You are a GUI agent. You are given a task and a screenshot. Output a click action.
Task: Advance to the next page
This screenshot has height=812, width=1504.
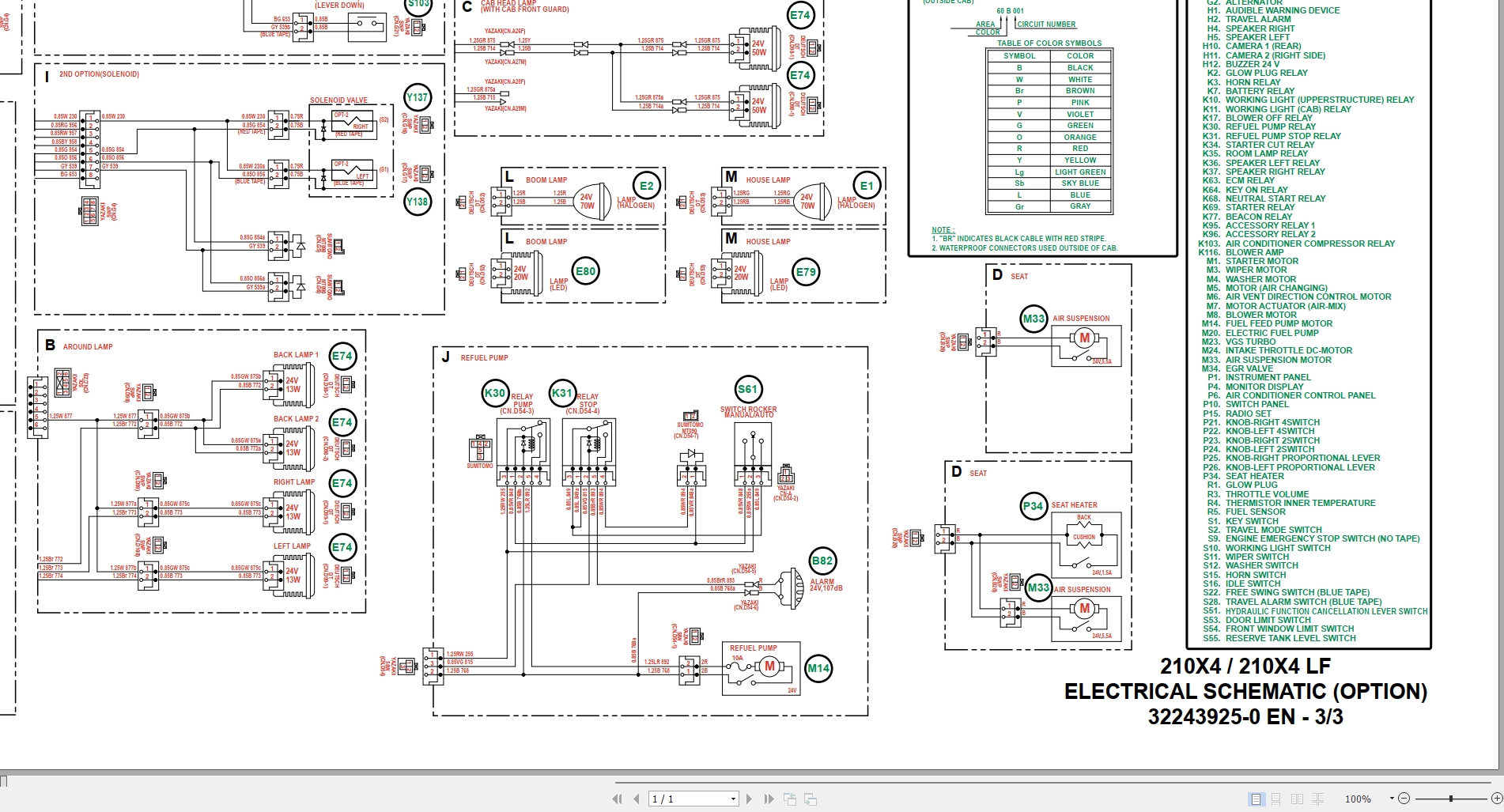(750, 799)
